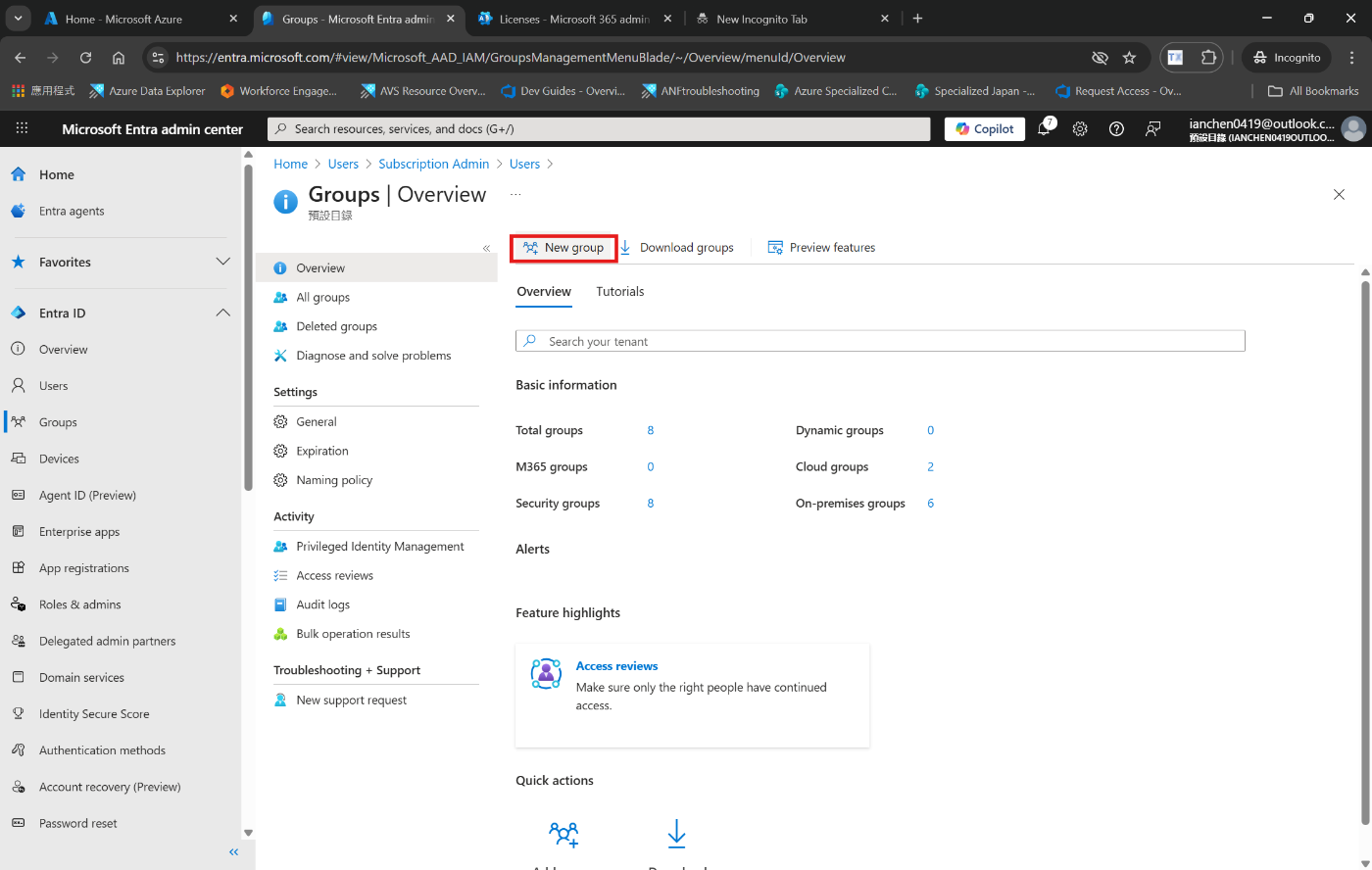
Task: Open Diagnose and solve problems
Action: tap(376, 356)
